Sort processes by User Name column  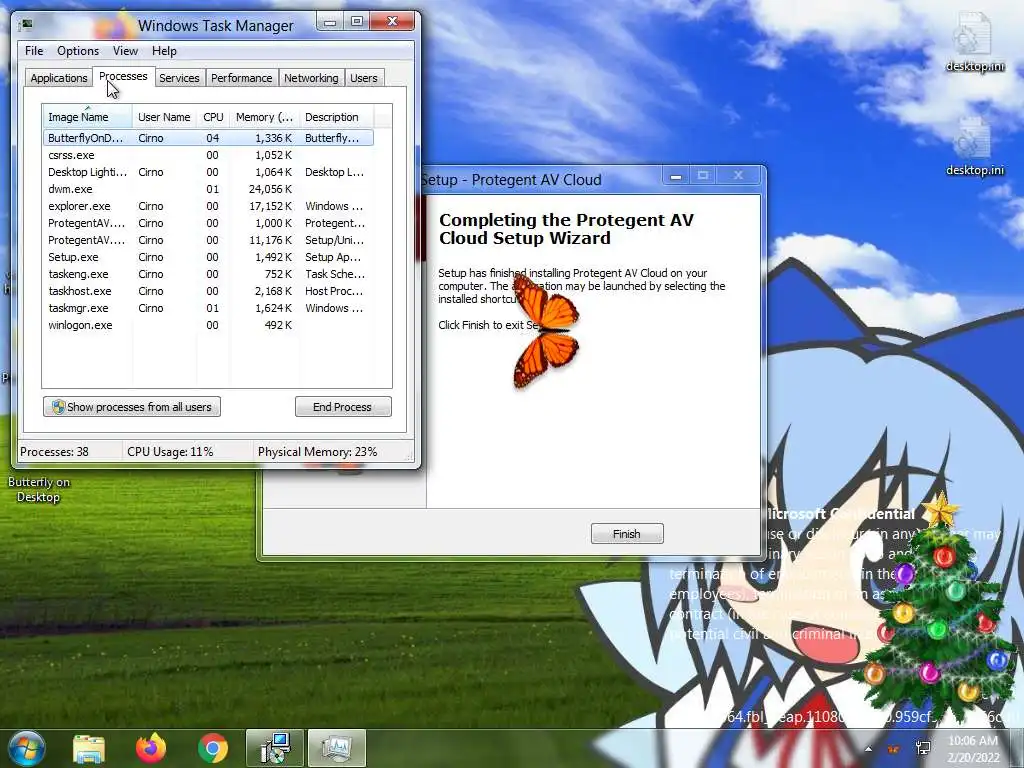point(164,117)
